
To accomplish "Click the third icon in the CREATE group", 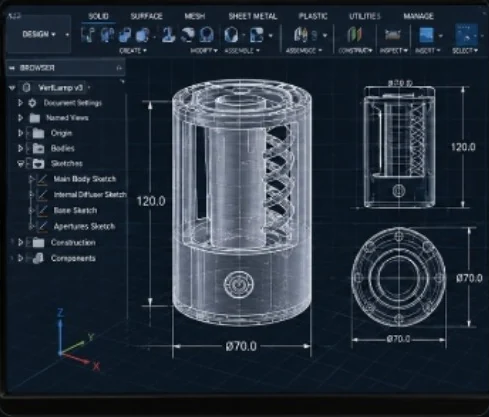I will pos(125,35).
